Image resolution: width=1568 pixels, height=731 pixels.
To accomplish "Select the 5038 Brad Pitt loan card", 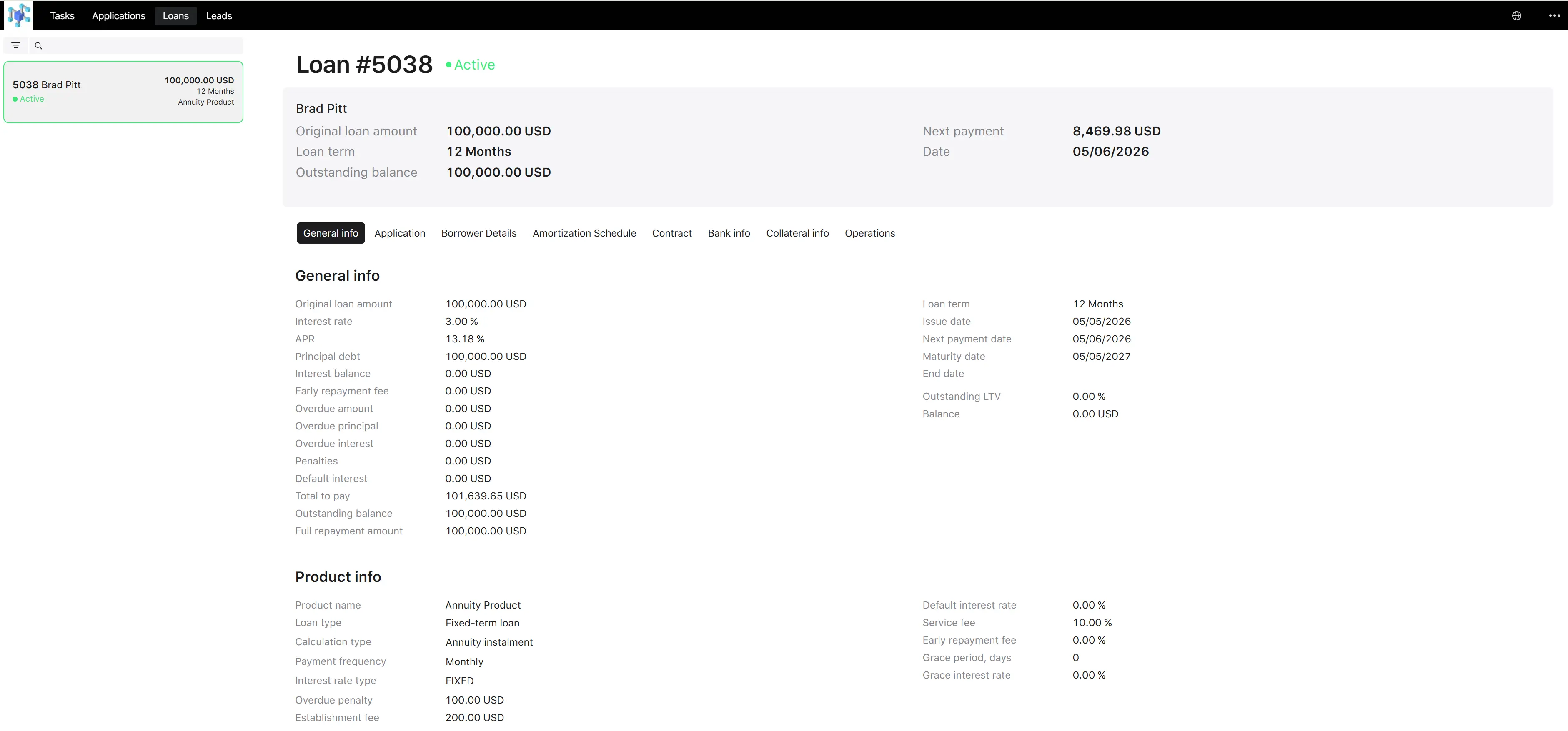I will (x=123, y=92).
